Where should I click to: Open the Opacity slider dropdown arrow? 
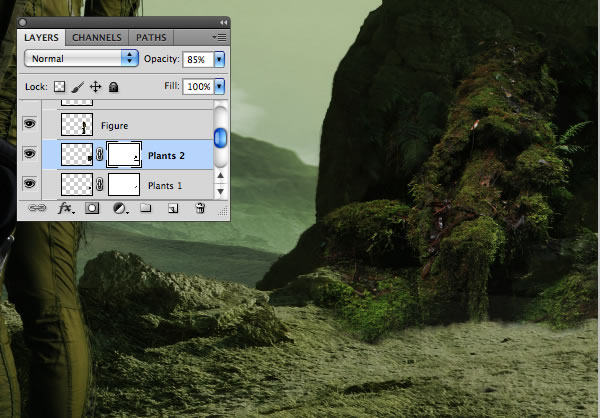click(x=219, y=59)
